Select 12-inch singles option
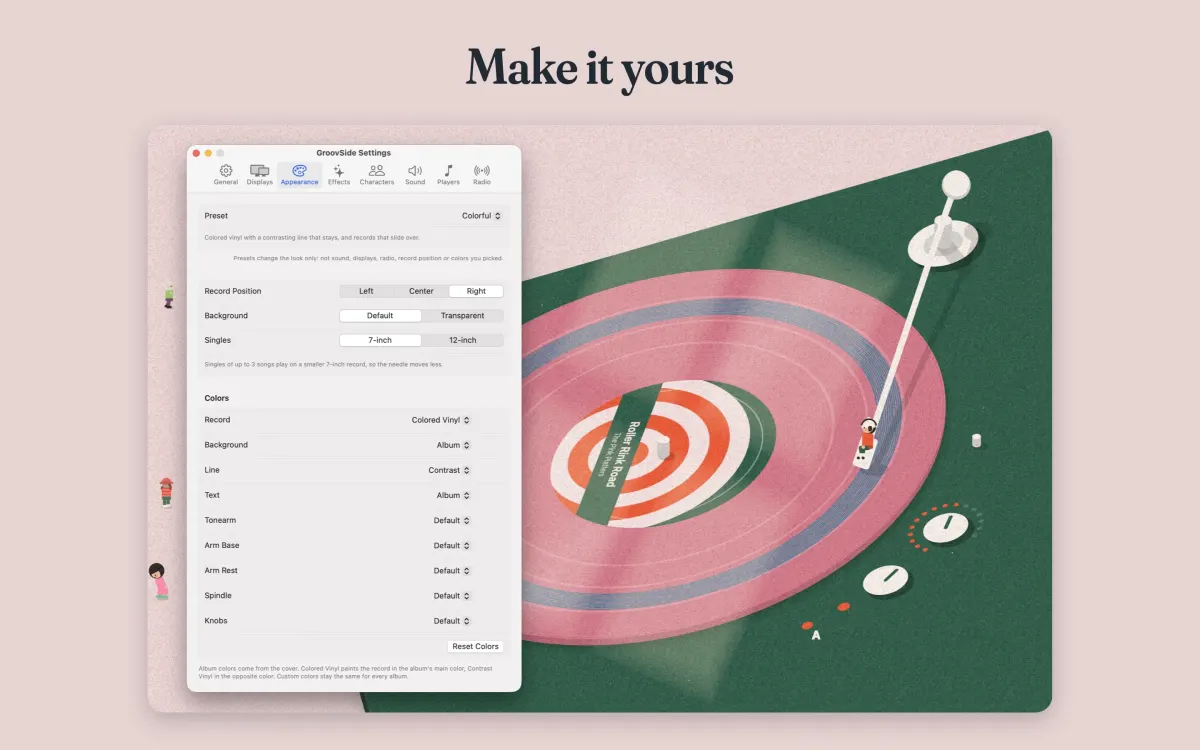This screenshot has height=750, width=1200. (462, 340)
